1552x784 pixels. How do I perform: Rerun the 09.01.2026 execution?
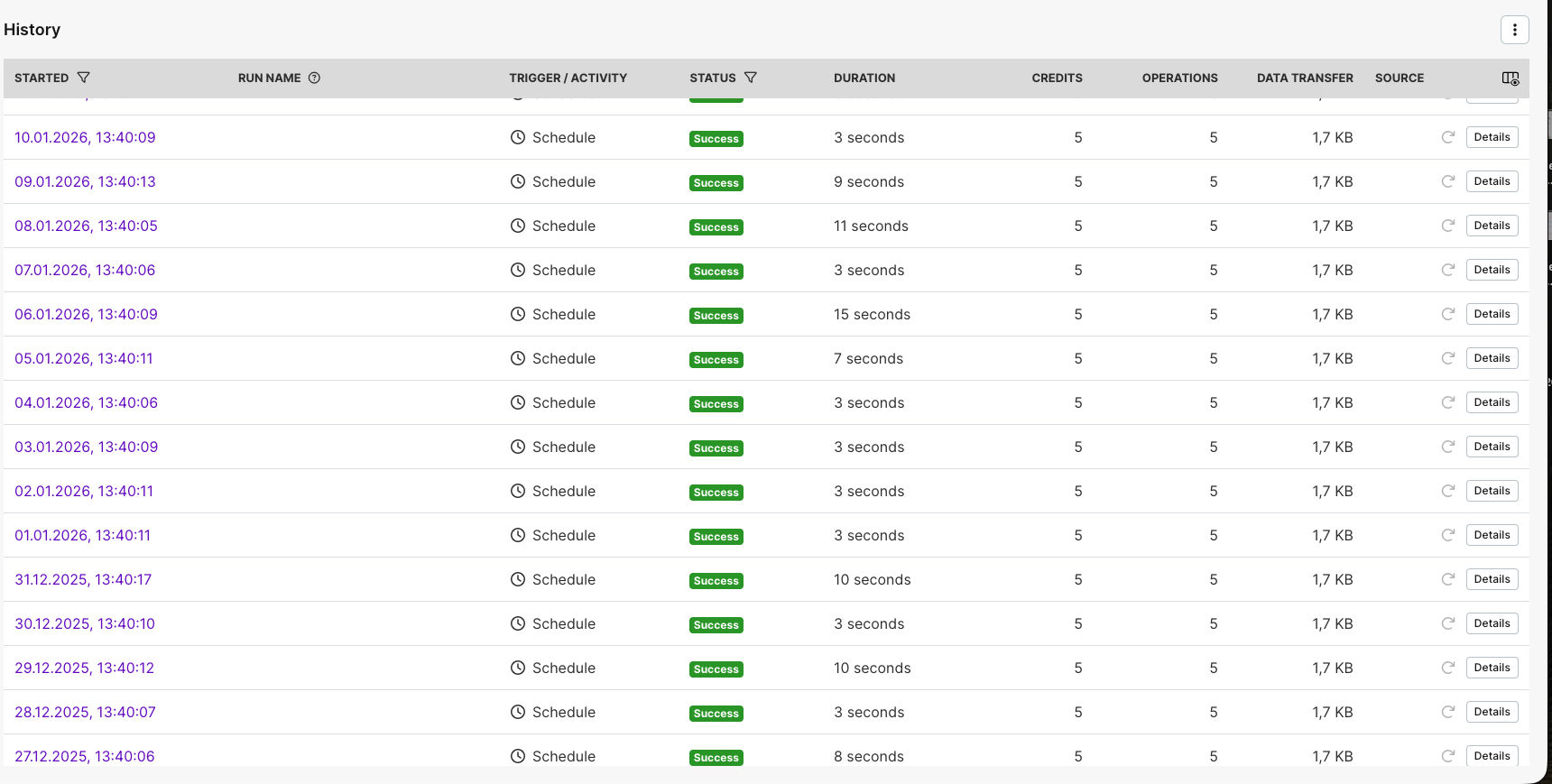(1448, 181)
